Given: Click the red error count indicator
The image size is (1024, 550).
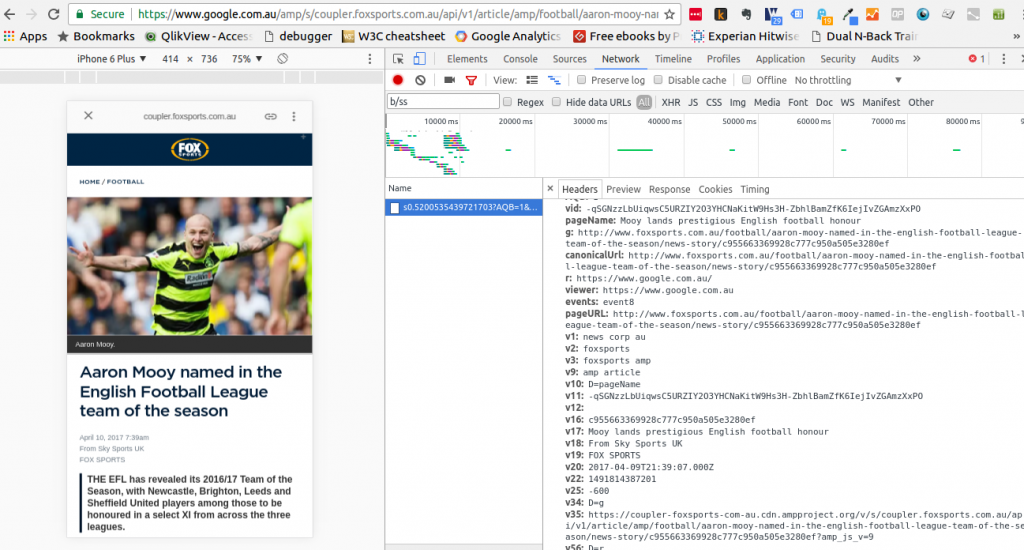Looking at the screenshot, I should [977, 59].
